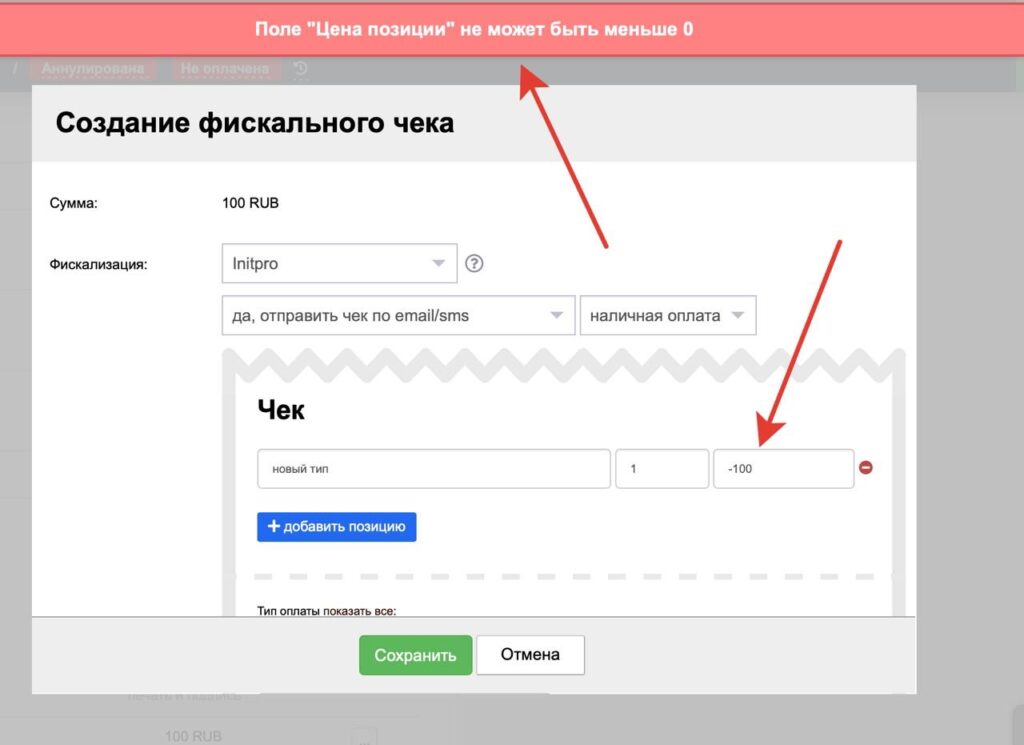Click the plus icon in добавить позицию
Screen dimensions: 1024x745
click(273, 527)
